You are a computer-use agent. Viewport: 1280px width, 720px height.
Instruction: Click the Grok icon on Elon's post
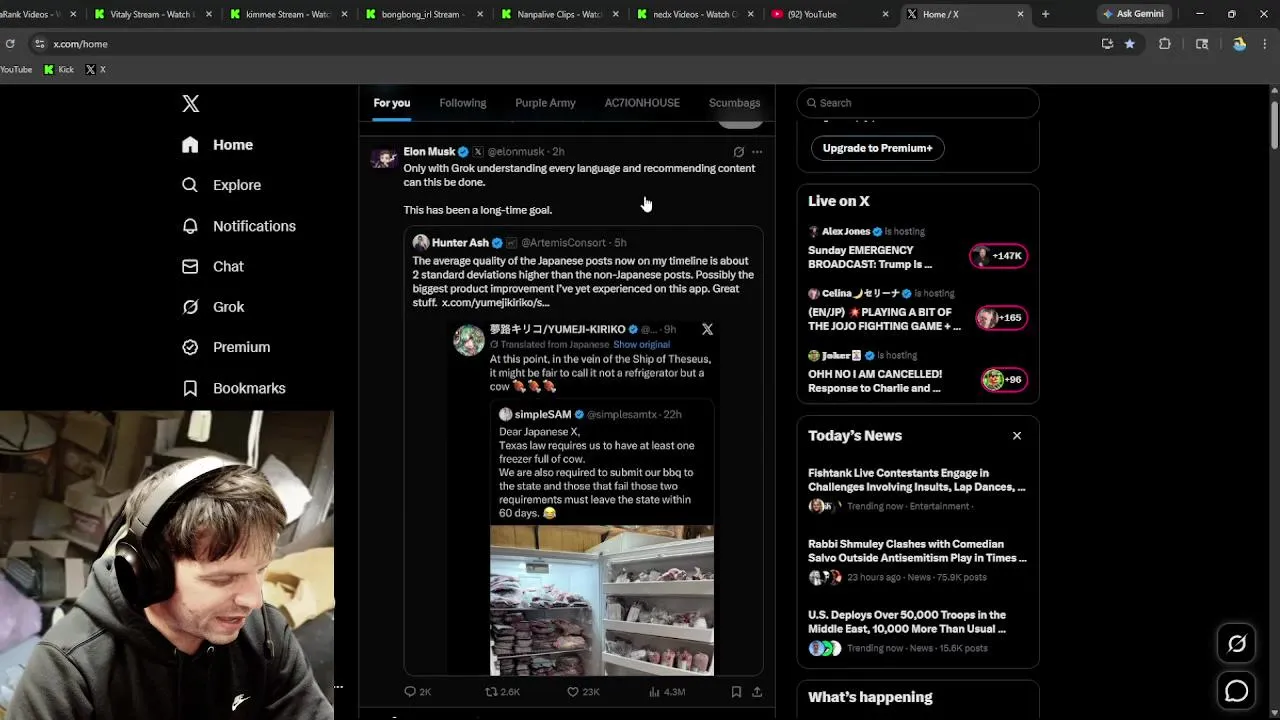coord(739,152)
